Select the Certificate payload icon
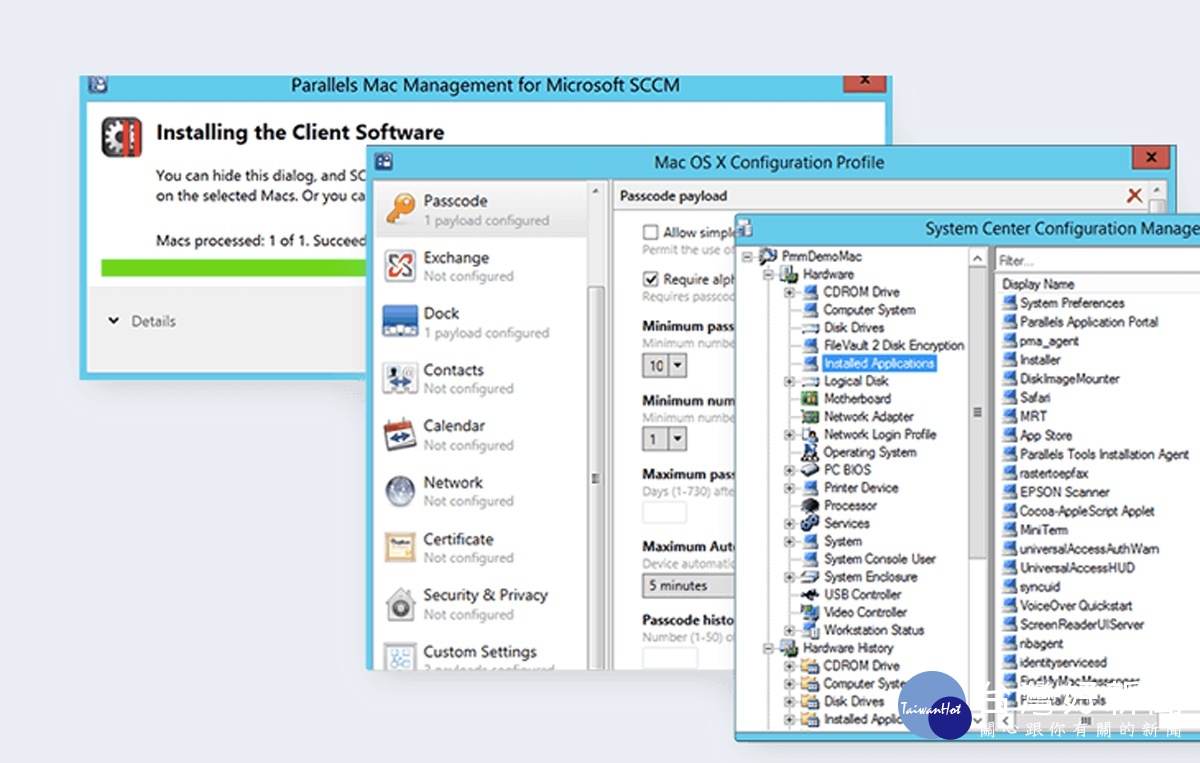1200x763 pixels. [x=400, y=547]
